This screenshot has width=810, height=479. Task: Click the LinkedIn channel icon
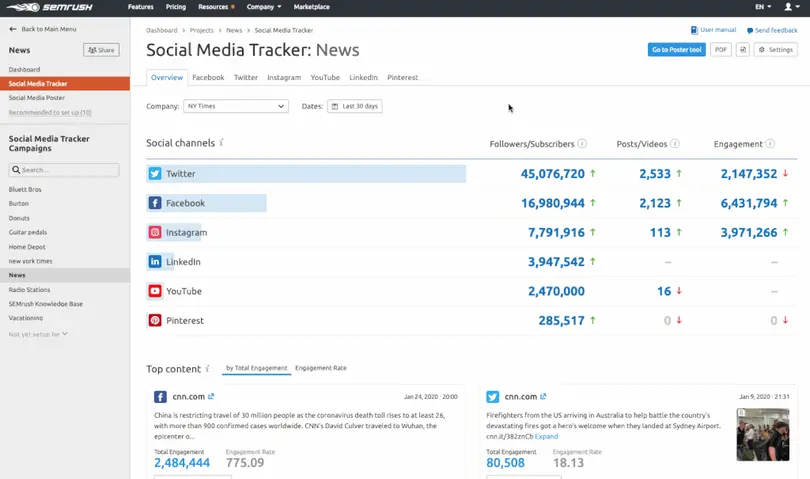coord(155,262)
